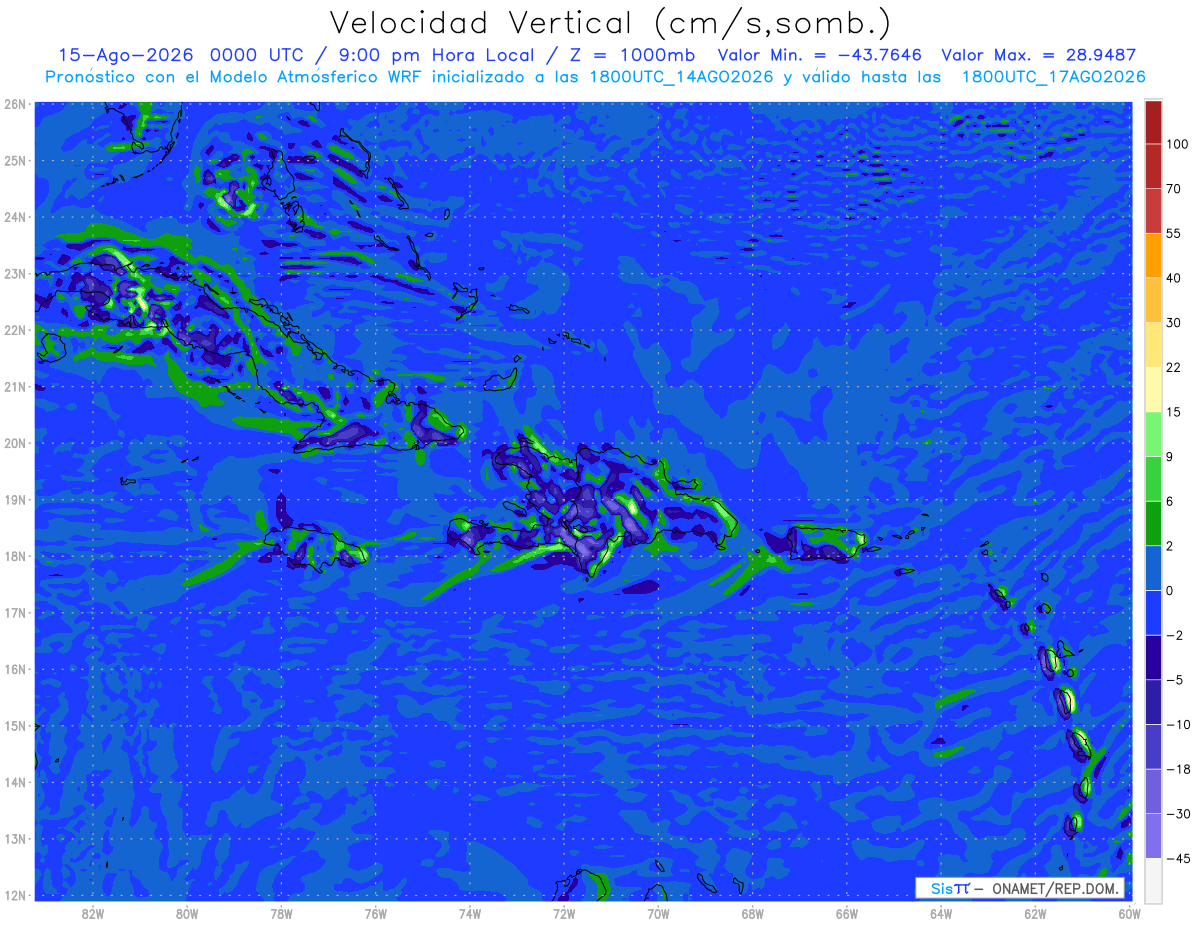Pick the dark red swatch above 100
1200x927 pixels.
[1153, 123]
